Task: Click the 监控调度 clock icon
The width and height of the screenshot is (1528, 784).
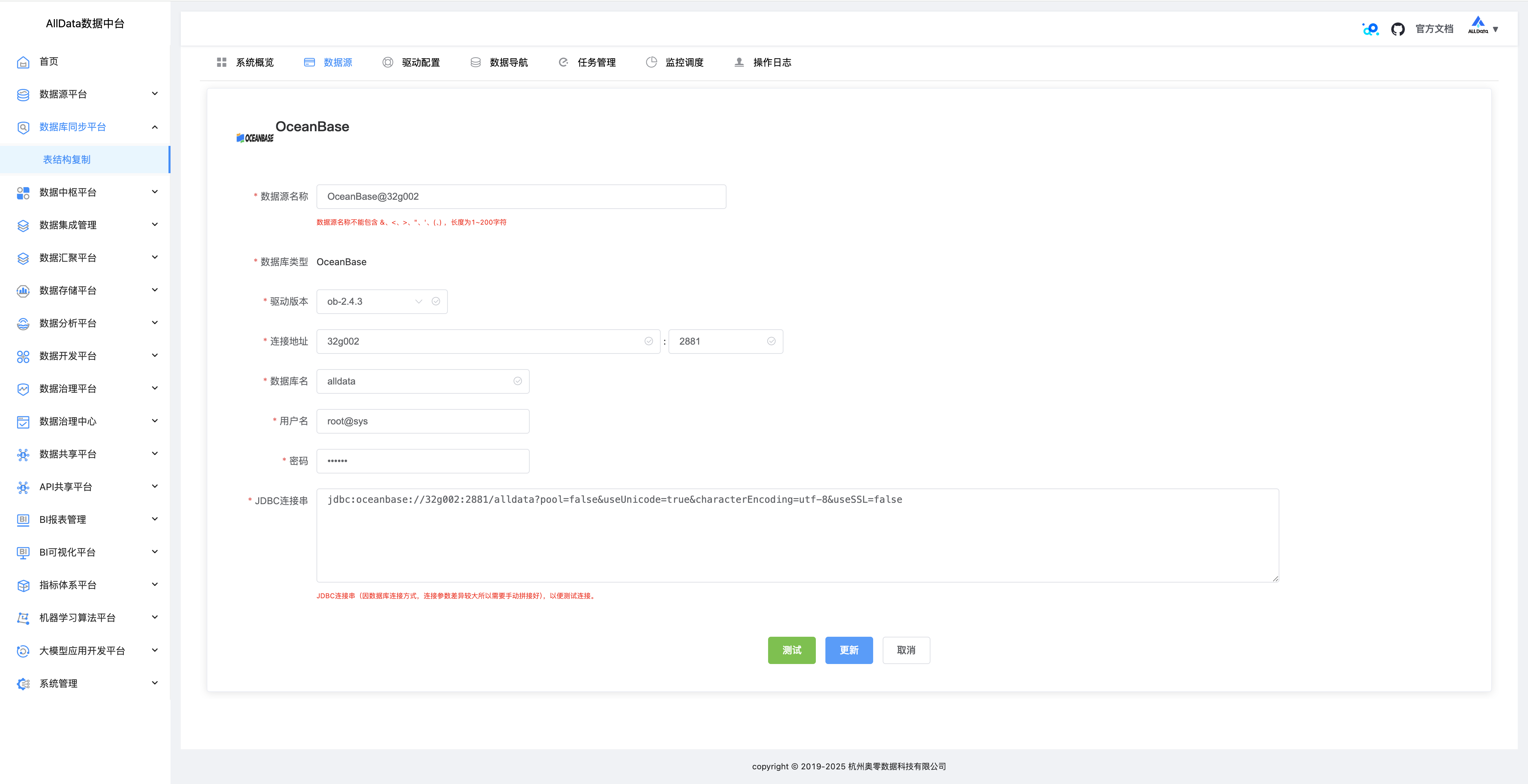Action: pyautogui.click(x=651, y=62)
